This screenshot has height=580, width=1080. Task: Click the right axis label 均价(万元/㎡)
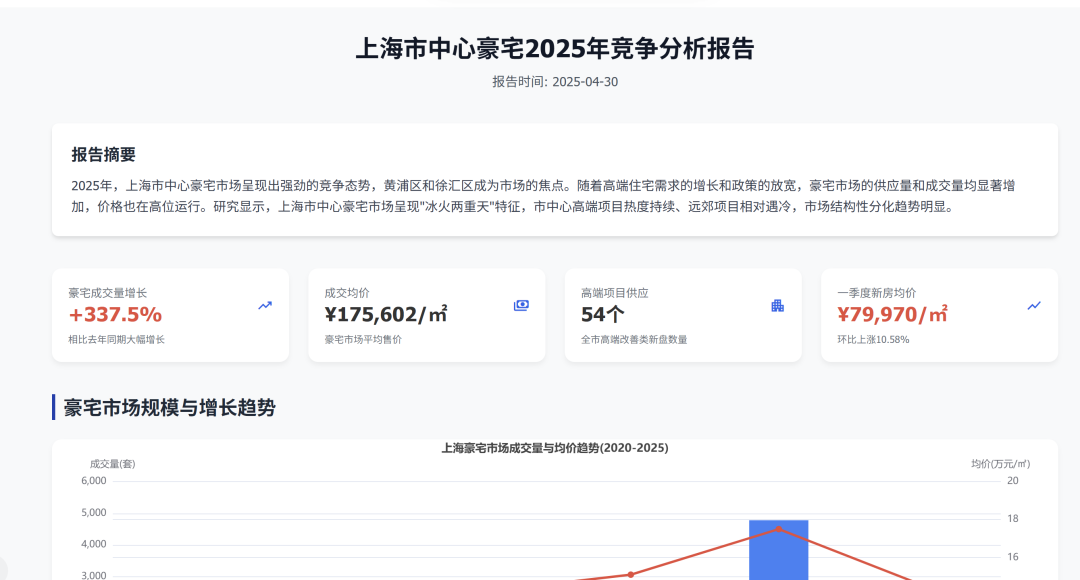pos(1000,464)
